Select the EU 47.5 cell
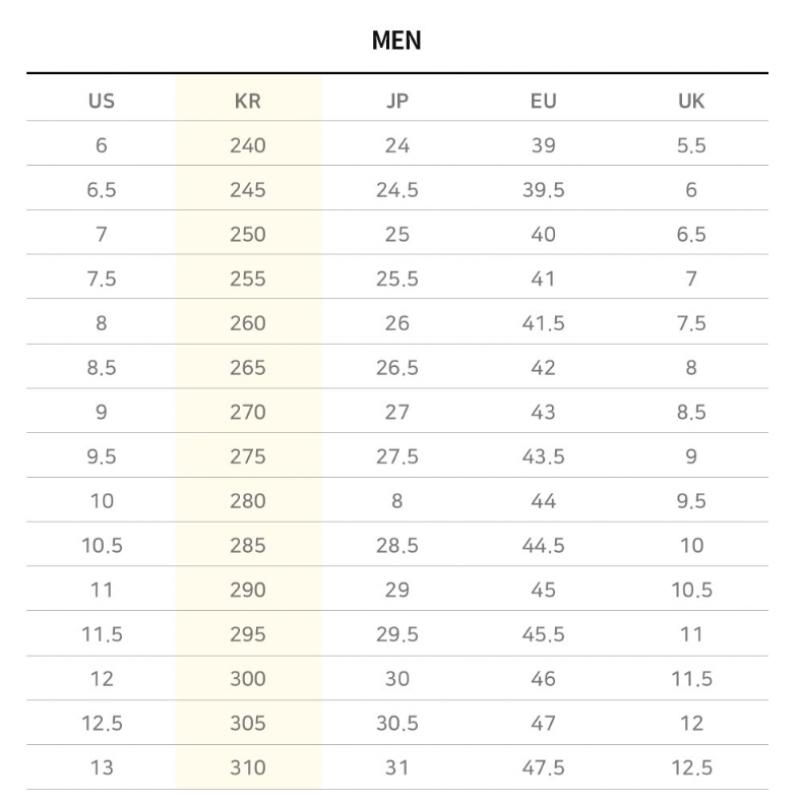800x800 pixels. tap(543, 768)
